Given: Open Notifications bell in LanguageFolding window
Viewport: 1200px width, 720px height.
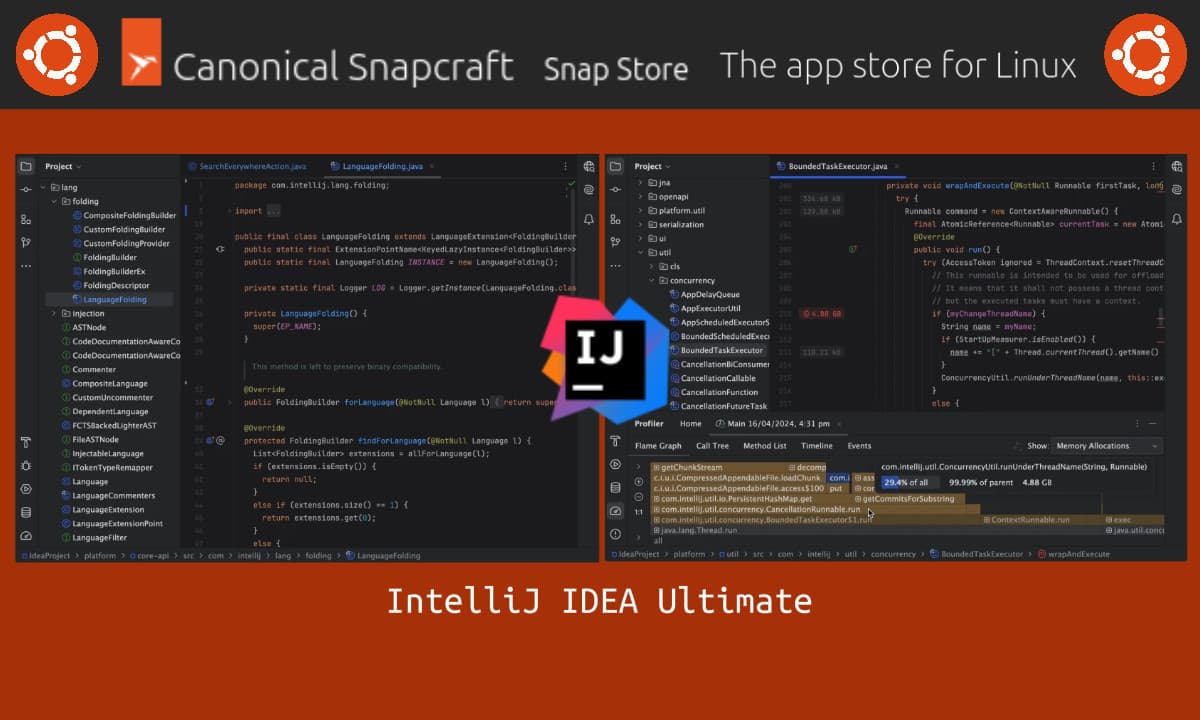Looking at the screenshot, I should click(x=588, y=217).
